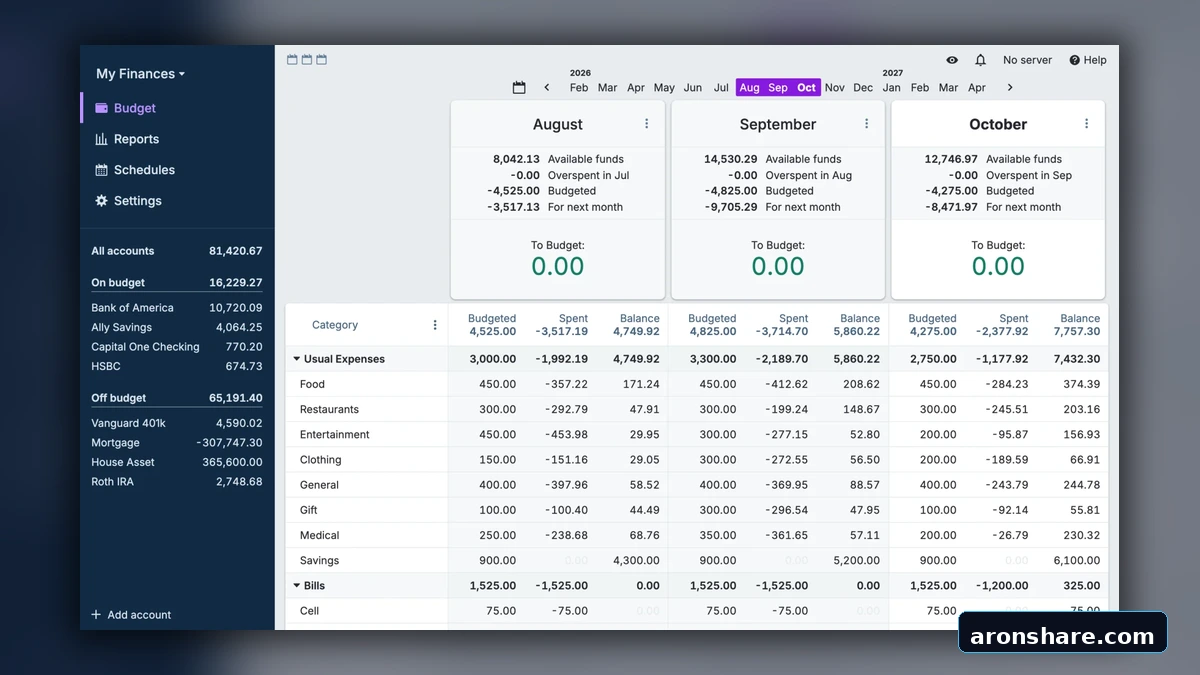Screen dimensions: 1200x675
Task: Open the September month options menu
Action: tap(867, 124)
